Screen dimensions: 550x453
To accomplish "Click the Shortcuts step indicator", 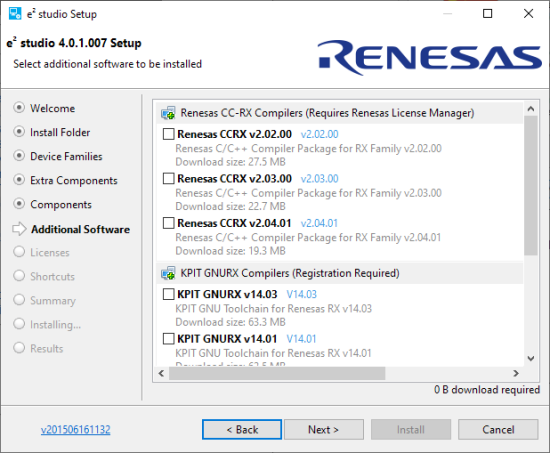I will click(19, 276).
